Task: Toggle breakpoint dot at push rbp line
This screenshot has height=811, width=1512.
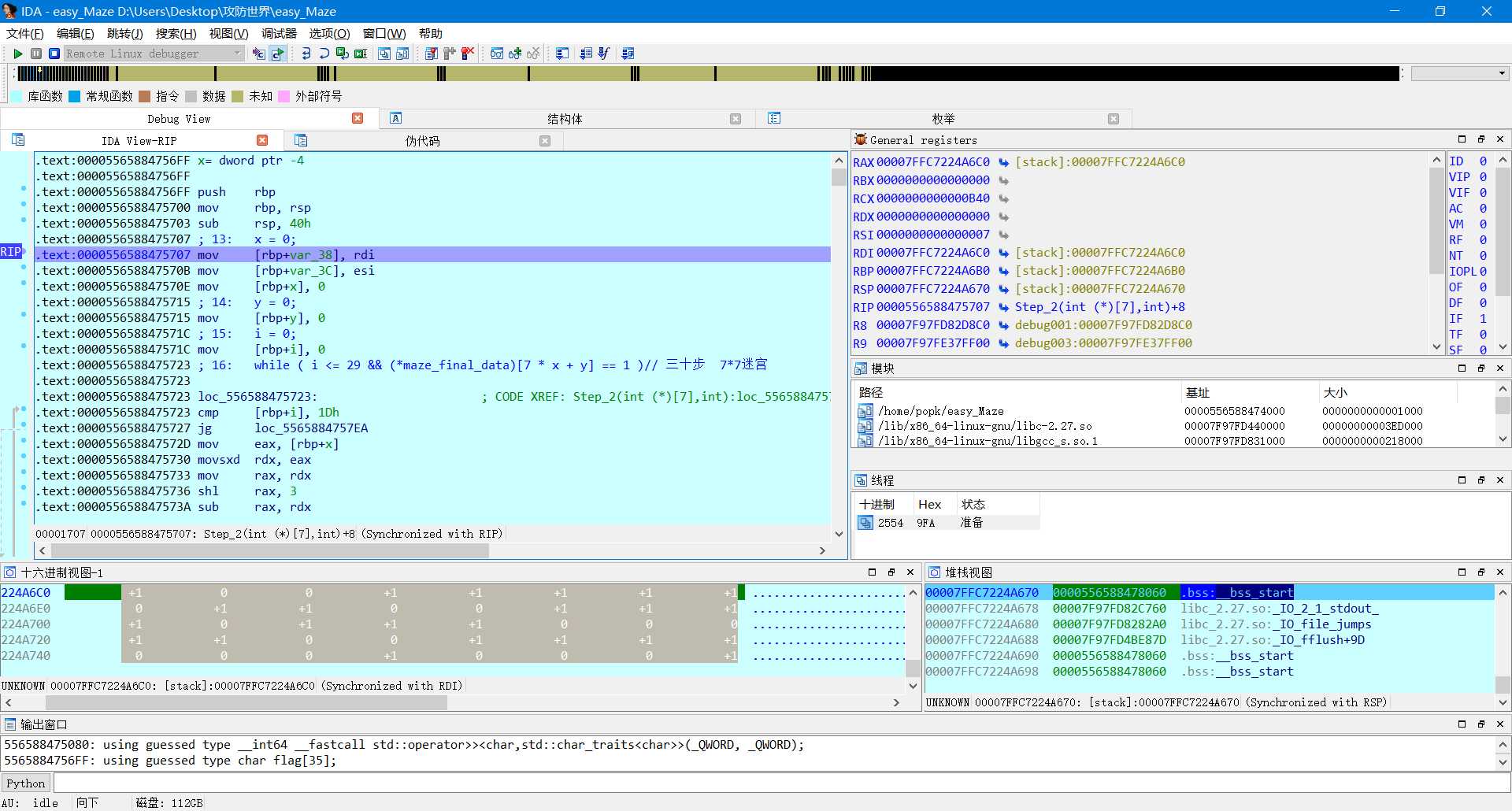Action: 24,189
